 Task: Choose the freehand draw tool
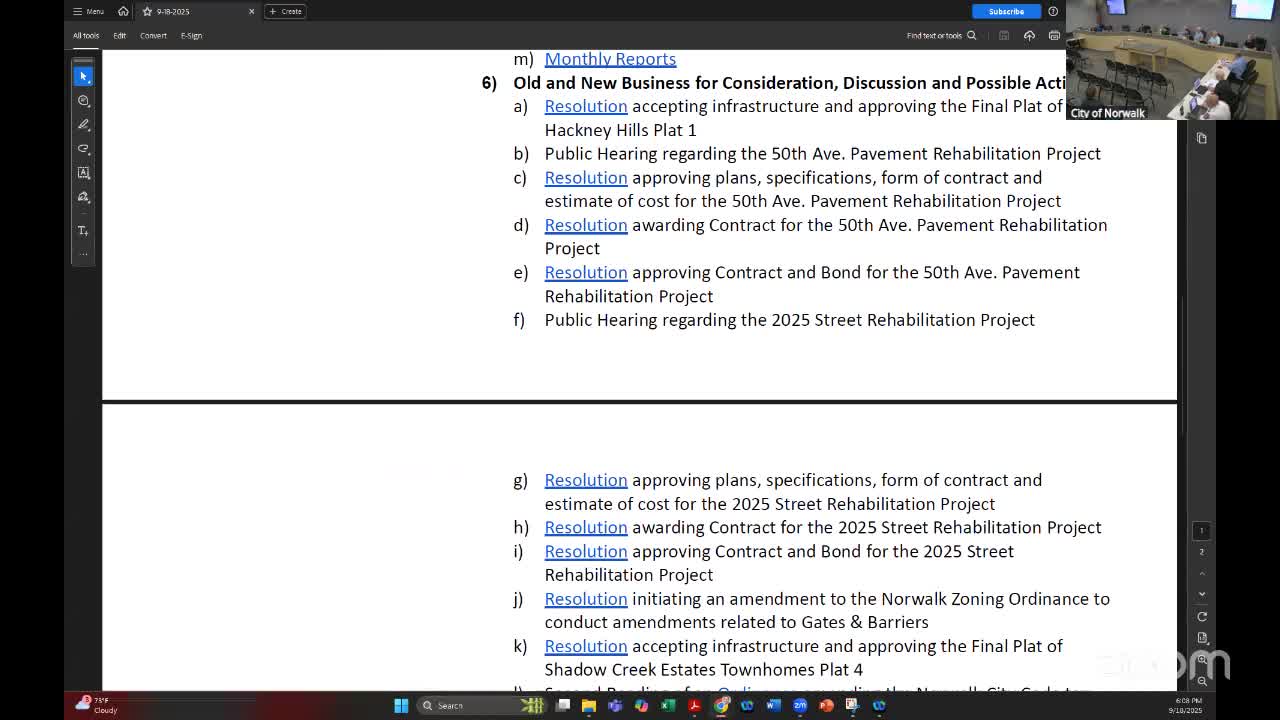pyautogui.click(x=83, y=148)
